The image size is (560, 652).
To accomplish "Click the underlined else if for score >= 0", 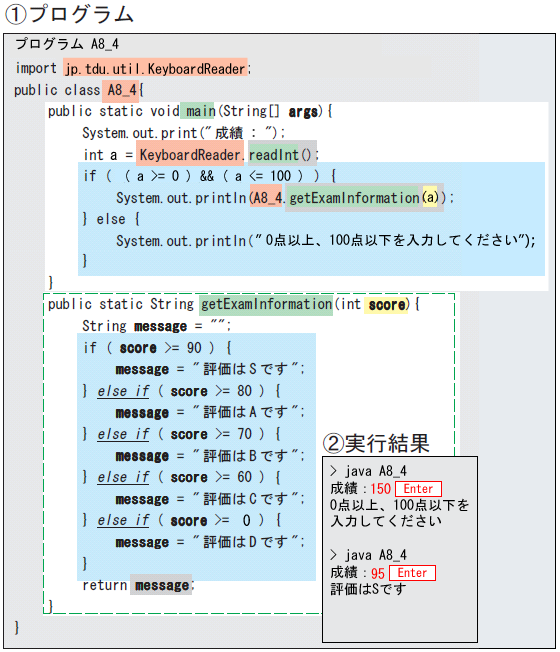I will 123,520.
